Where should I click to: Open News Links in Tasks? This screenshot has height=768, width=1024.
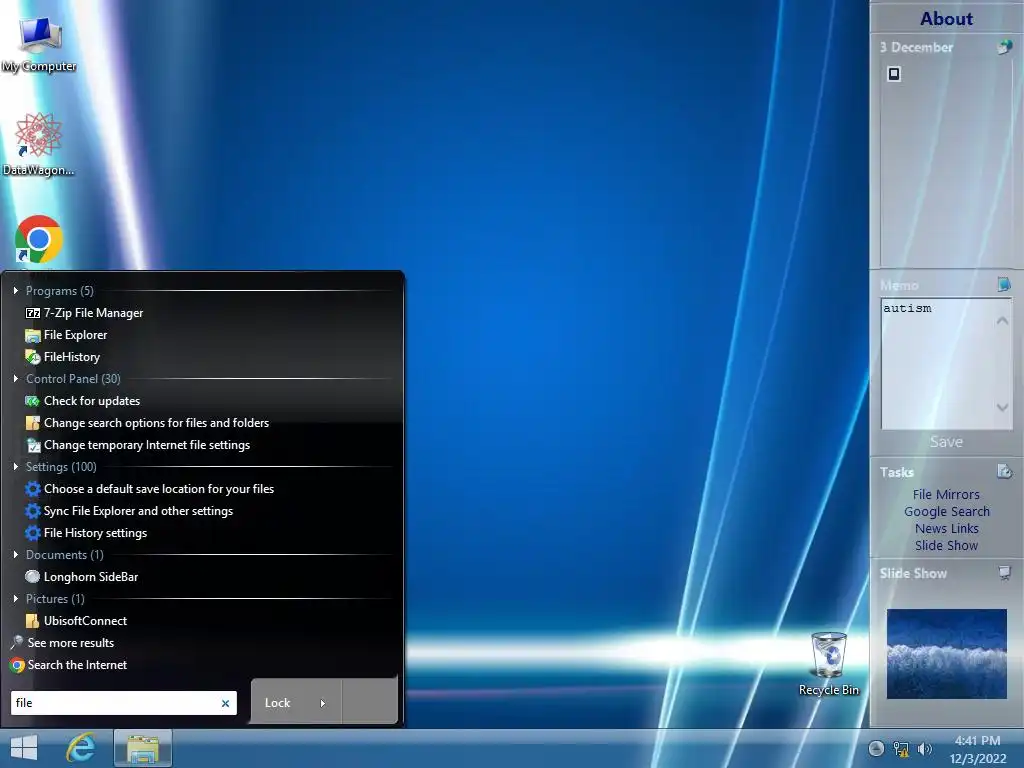[x=946, y=528]
